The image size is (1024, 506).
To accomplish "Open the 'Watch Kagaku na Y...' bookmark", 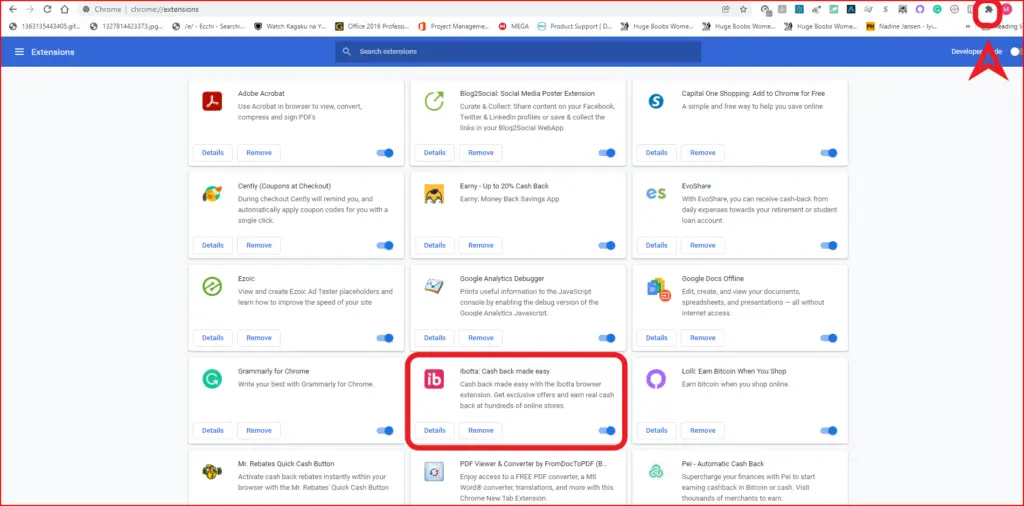I will pos(291,27).
